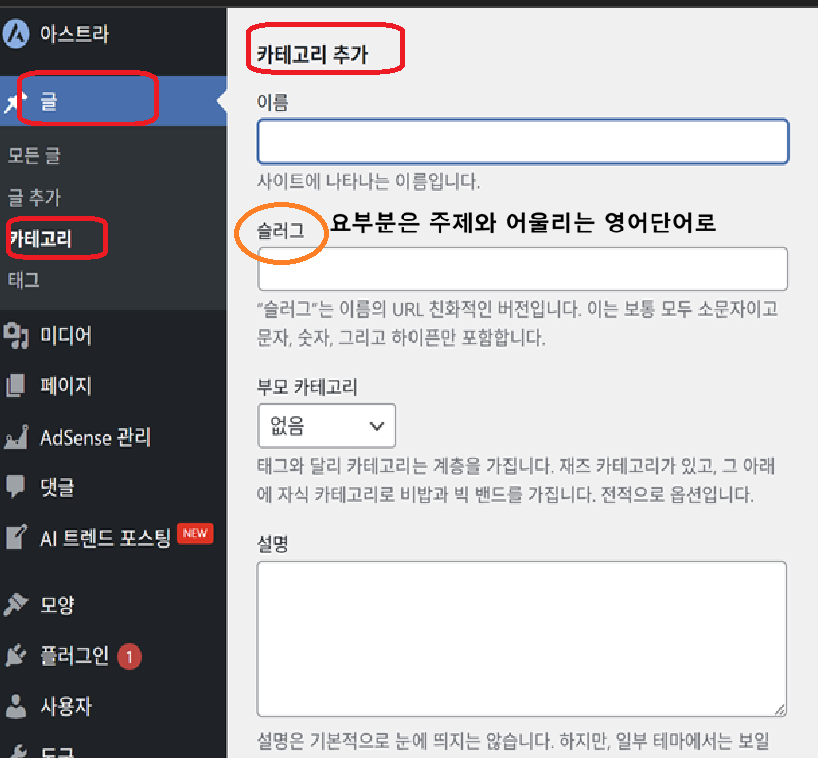Select 글 추가 in the sidebar submenu
The image size is (818, 758).
(x=34, y=198)
